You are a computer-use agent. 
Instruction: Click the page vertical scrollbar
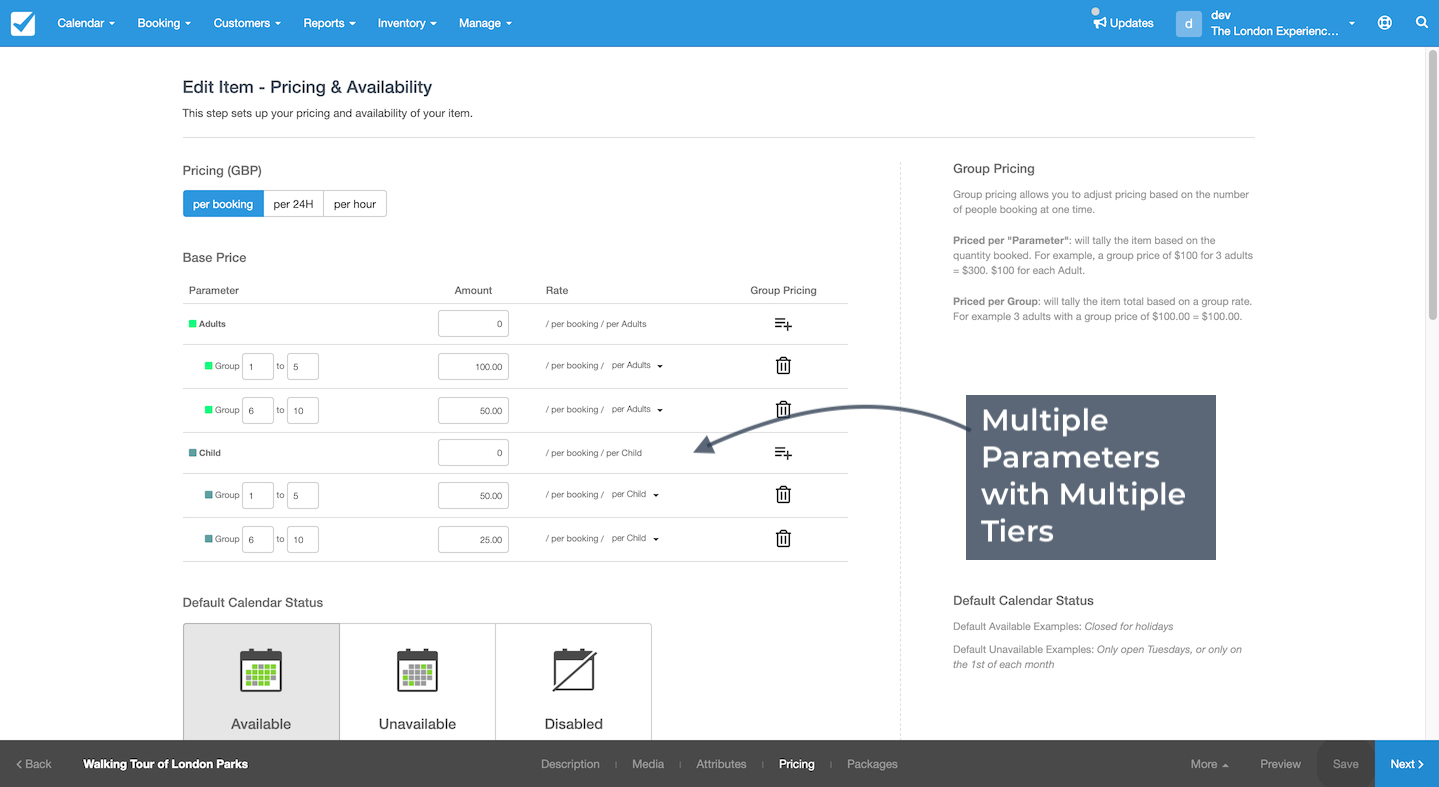[1432, 185]
